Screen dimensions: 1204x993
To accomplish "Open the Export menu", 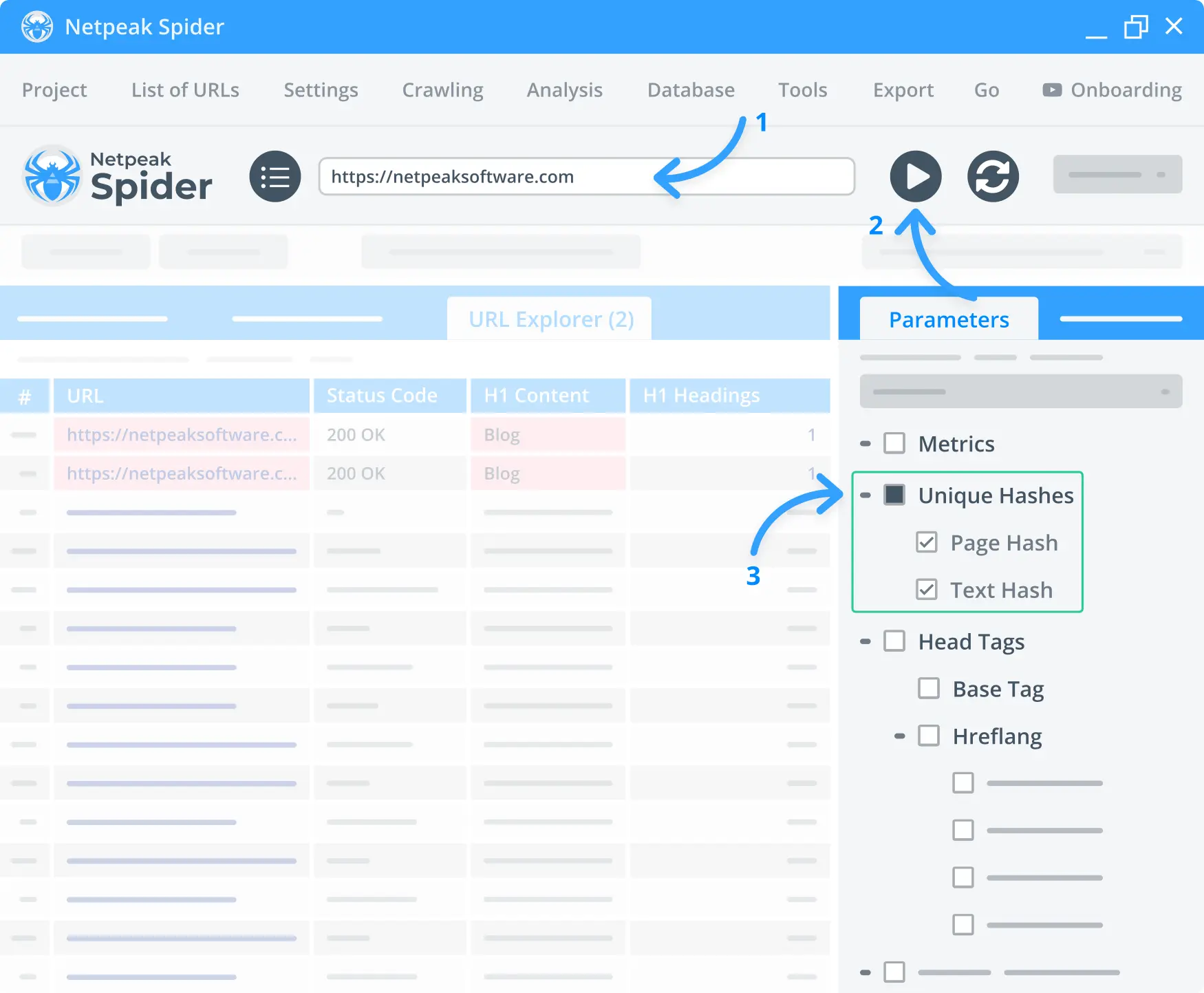I will pyautogui.click(x=903, y=90).
